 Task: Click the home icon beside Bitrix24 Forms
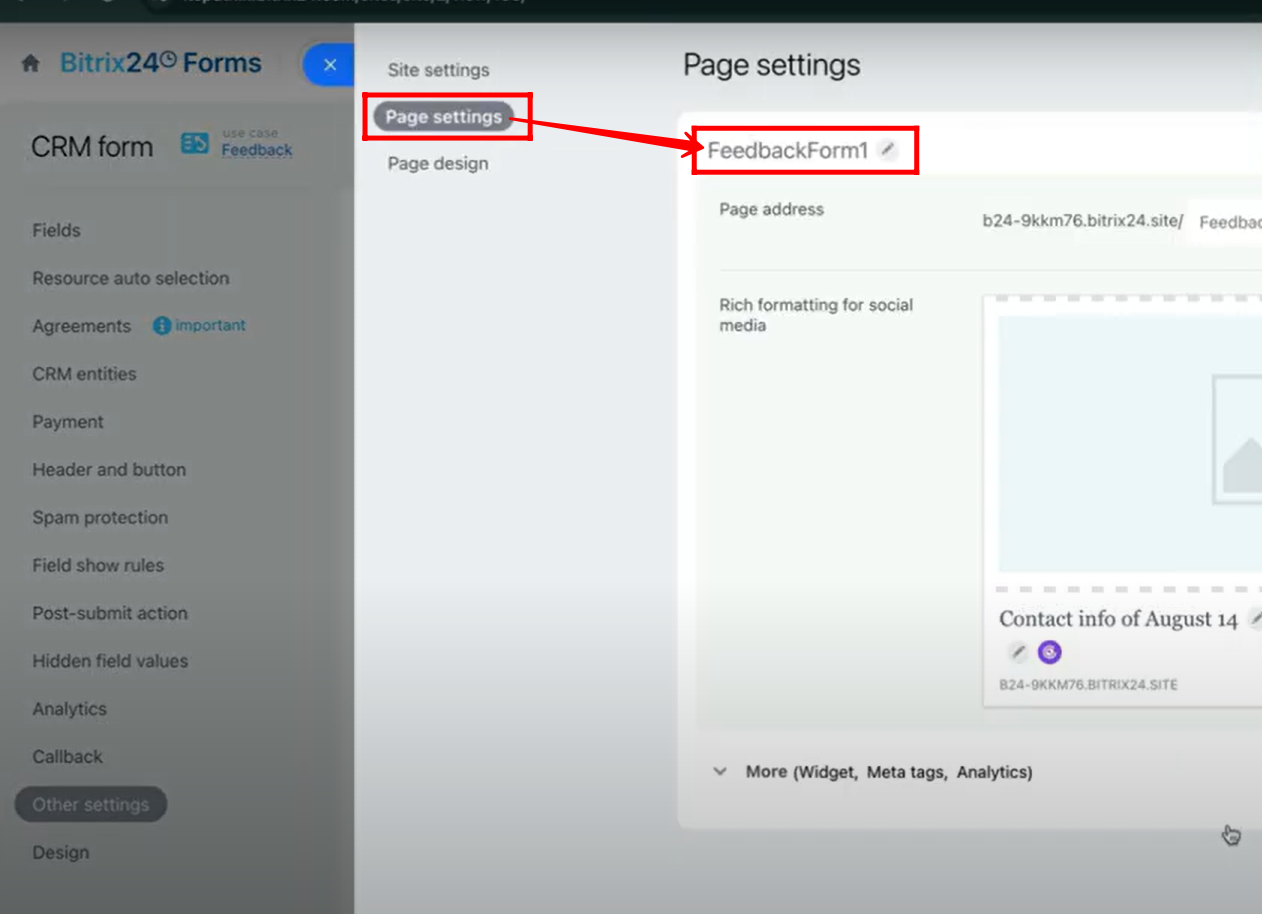pyautogui.click(x=31, y=64)
